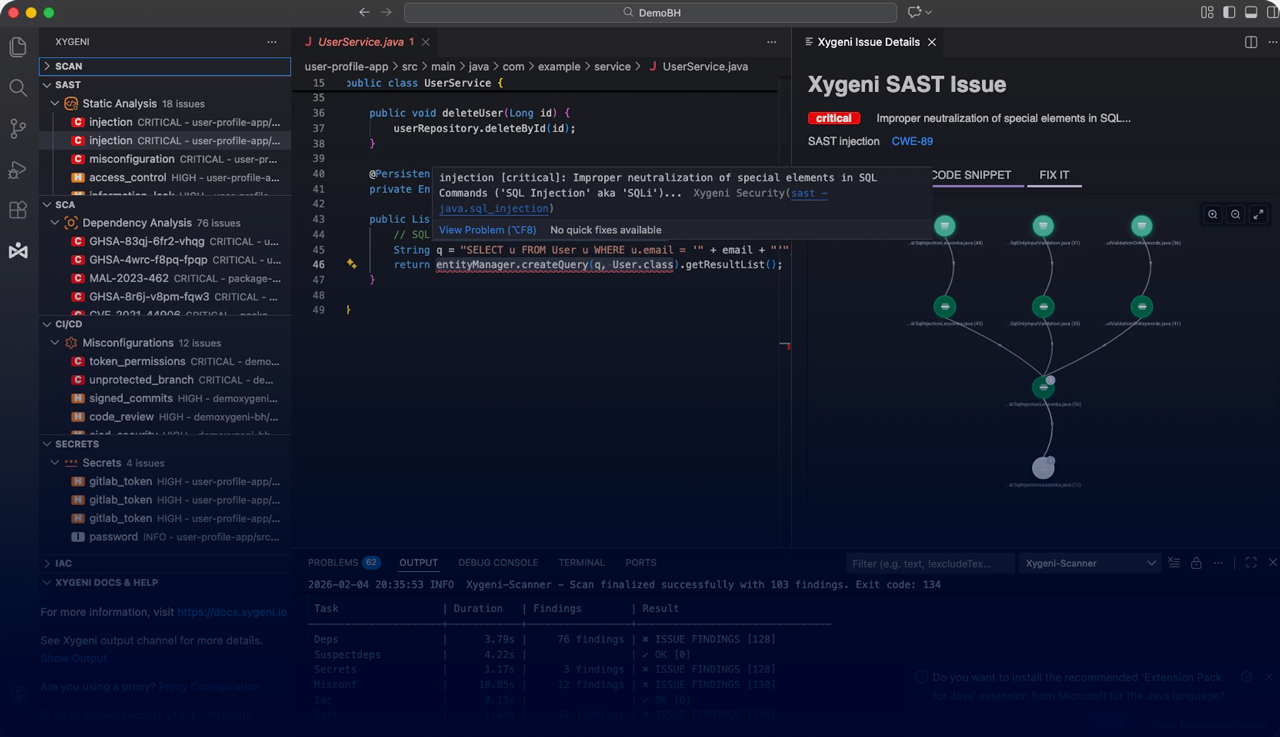Screen dimensions: 1280x737
Task: Collapse the Secrets tree node
Action: click(55, 463)
